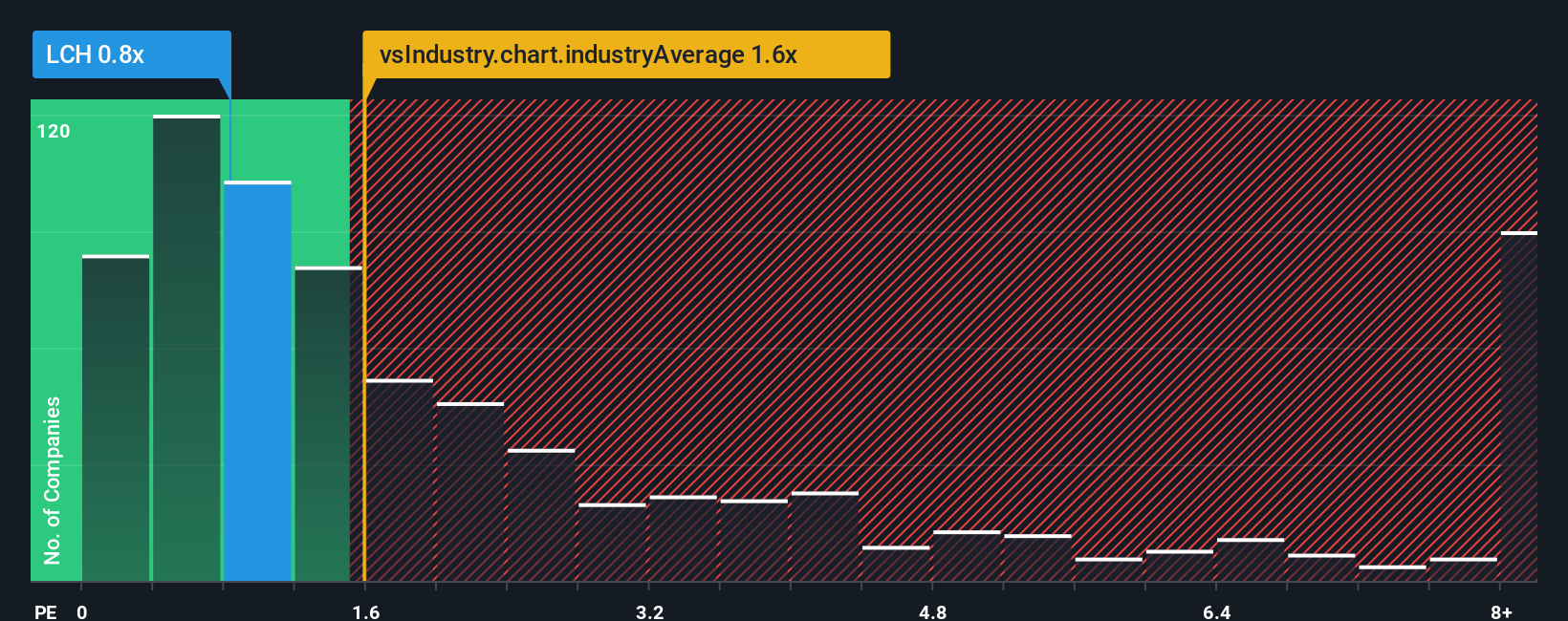
Task: Click the yellow industry average vertical line
Action: (364, 339)
